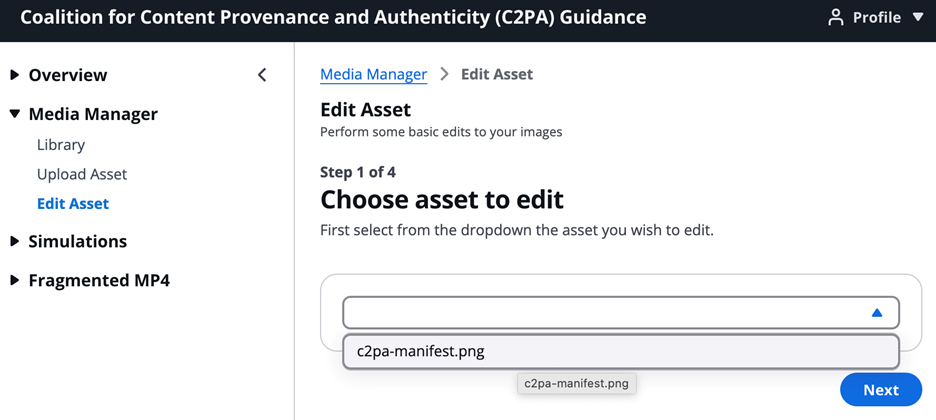Screen dimensions: 936x420
Task: Follow the Media Manager breadcrumb link
Action: pyautogui.click(x=373, y=74)
